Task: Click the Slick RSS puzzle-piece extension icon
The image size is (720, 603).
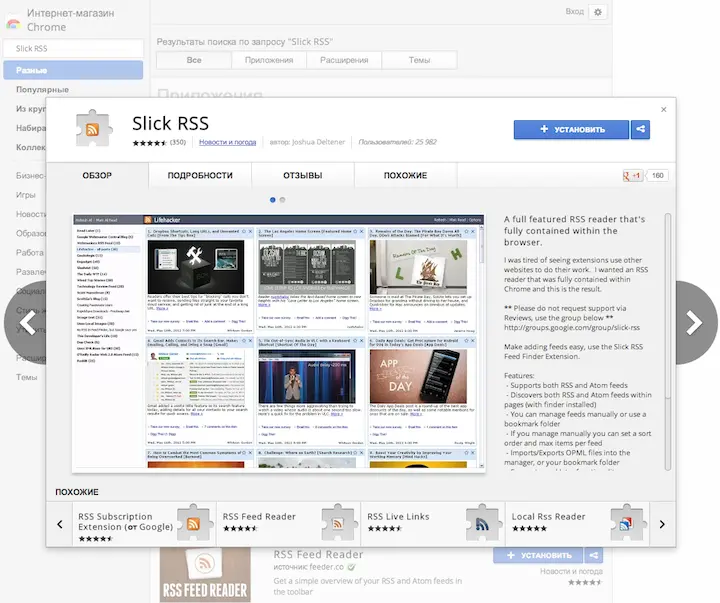Action: pos(93,129)
